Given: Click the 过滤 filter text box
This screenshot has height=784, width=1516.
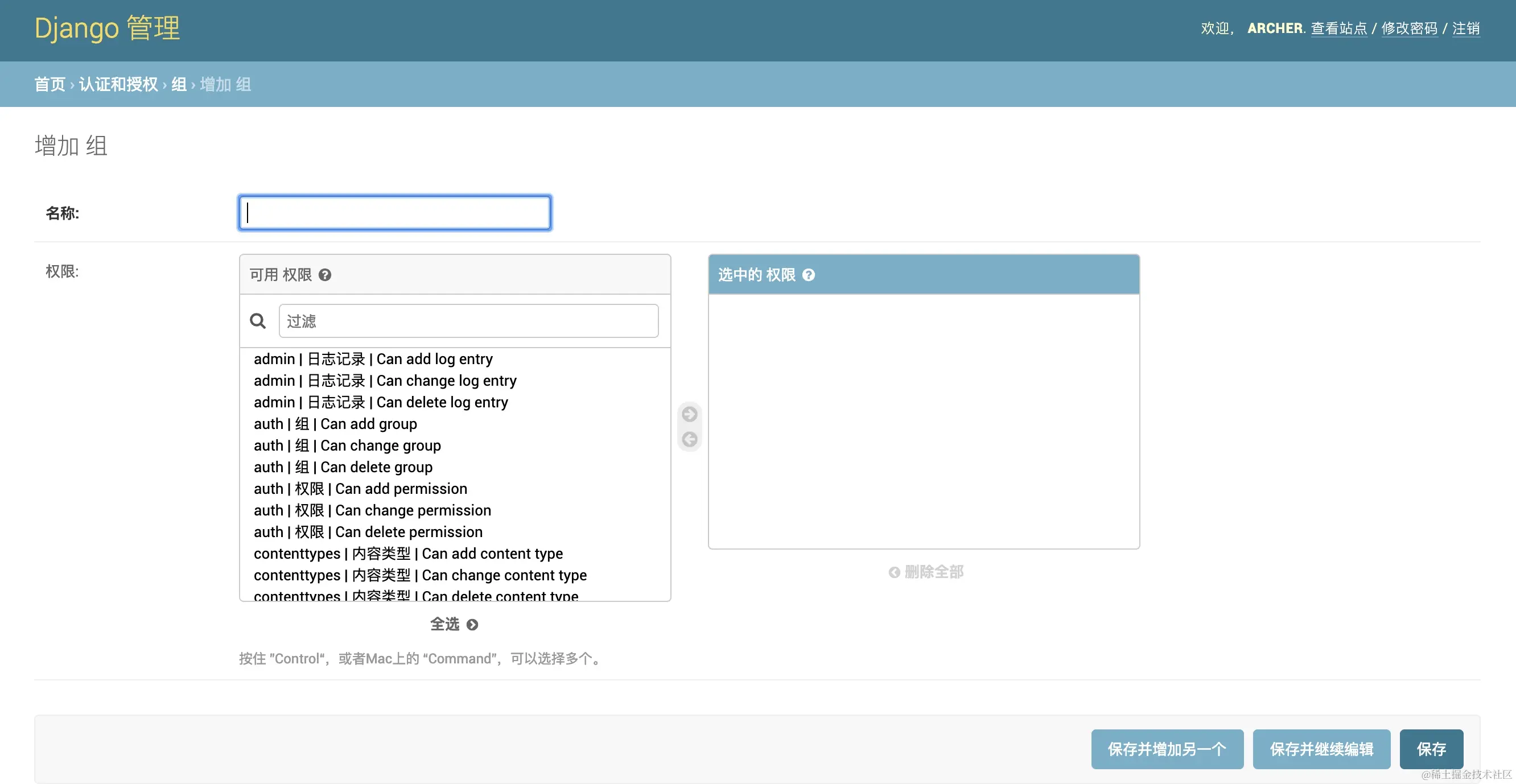Looking at the screenshot, I should pyautogui.click(x=468, y=321).
